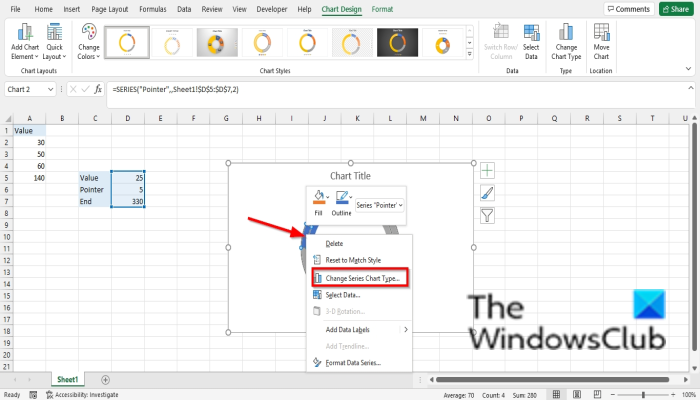The width and height of the screenshot is (700, 400).
Task: Open the Format tab
Action: coord(382,9)
